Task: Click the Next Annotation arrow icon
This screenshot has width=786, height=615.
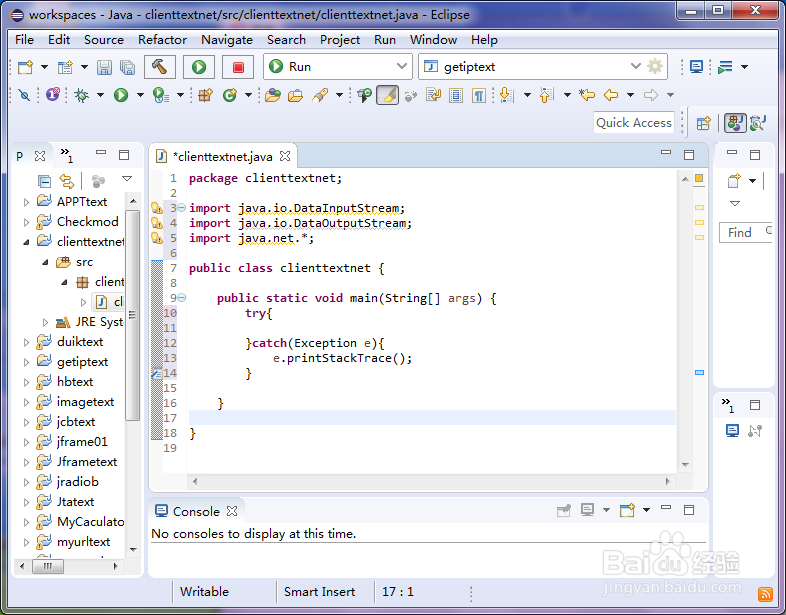Action: click(507, 95)
